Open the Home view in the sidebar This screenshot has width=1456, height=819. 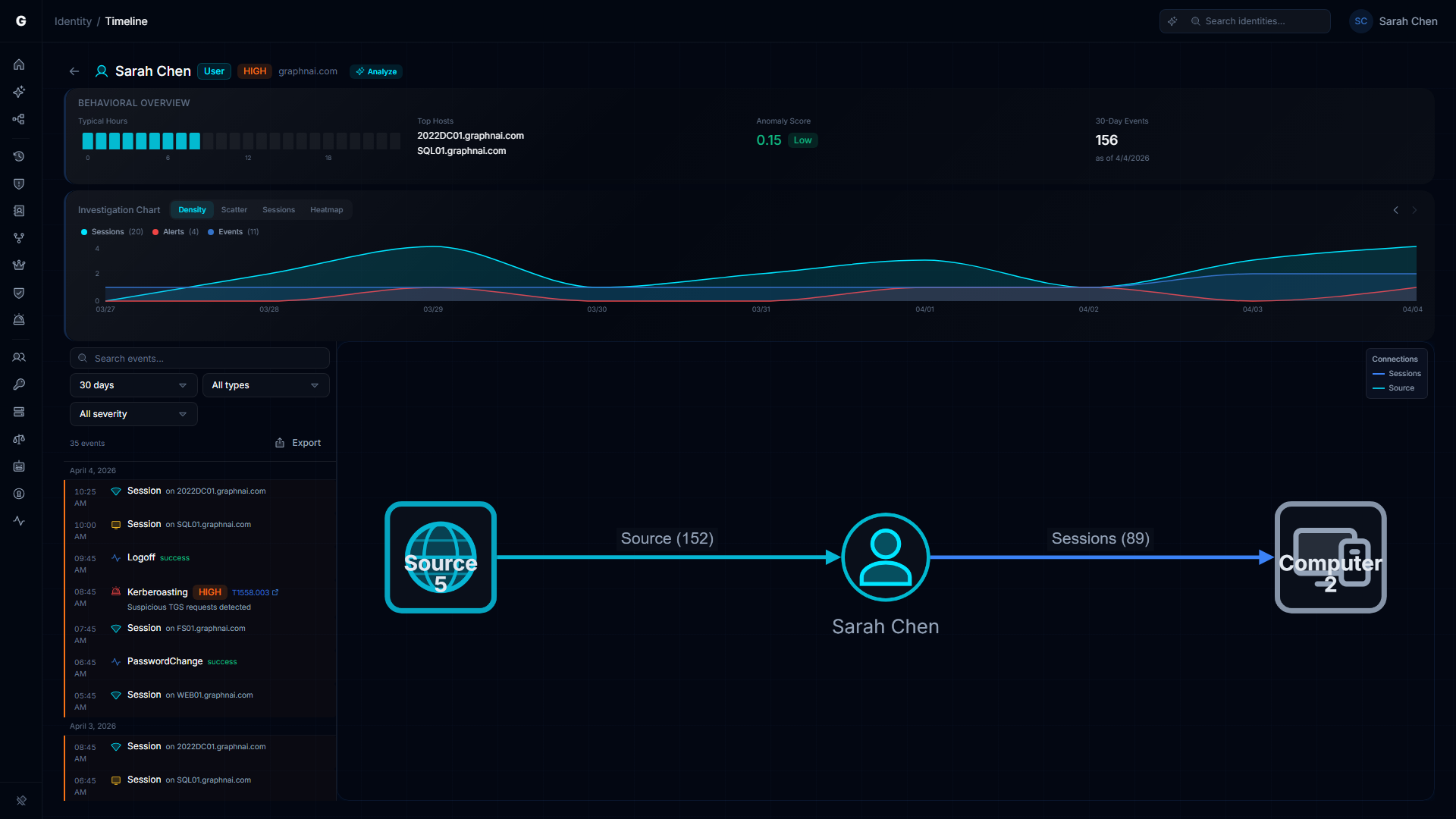pyautogui.click(x=19, y=64)
